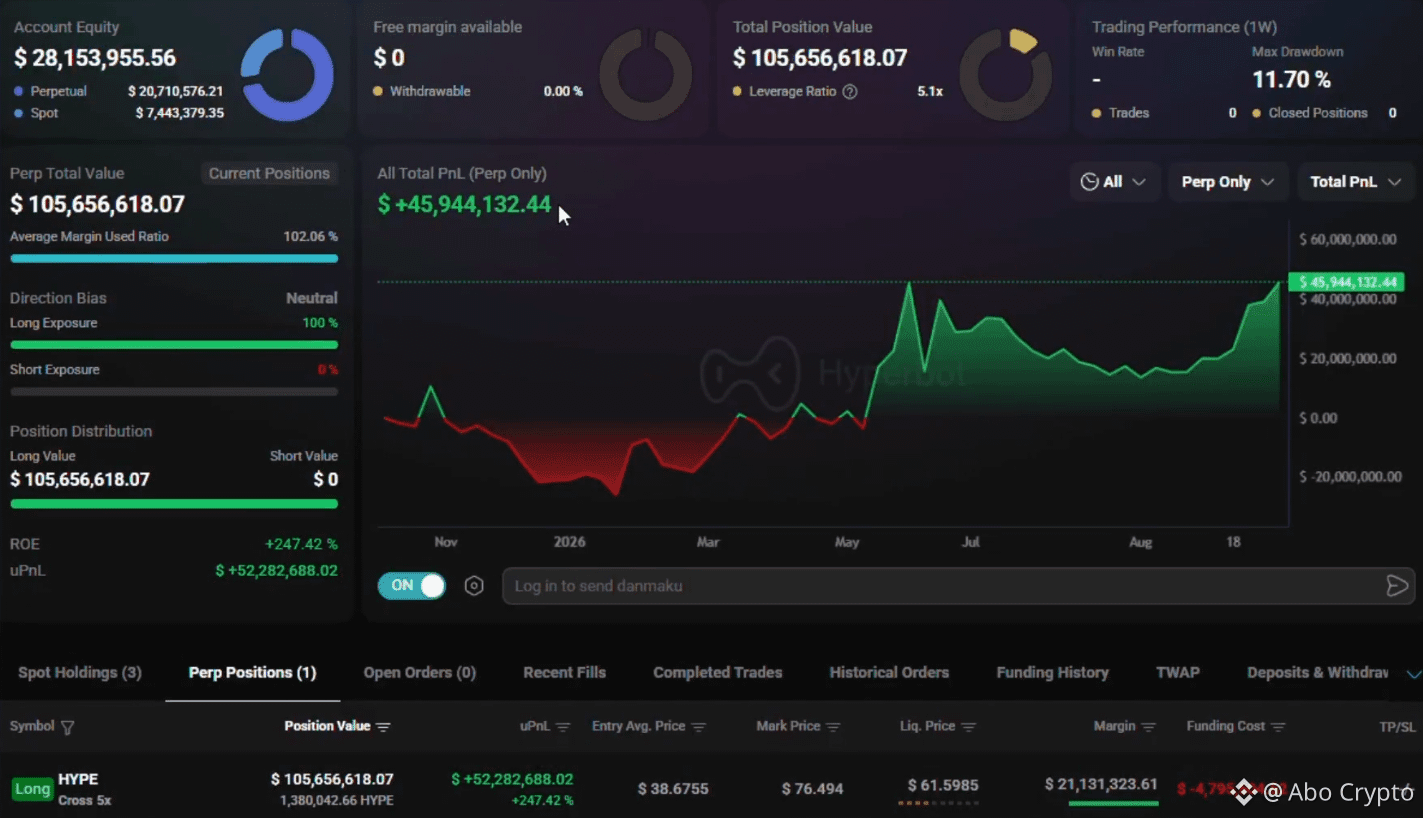Click 1,380,042.66 HYPE position size
This screenshot has width=1423, height=818.
[x=337, y=801]
